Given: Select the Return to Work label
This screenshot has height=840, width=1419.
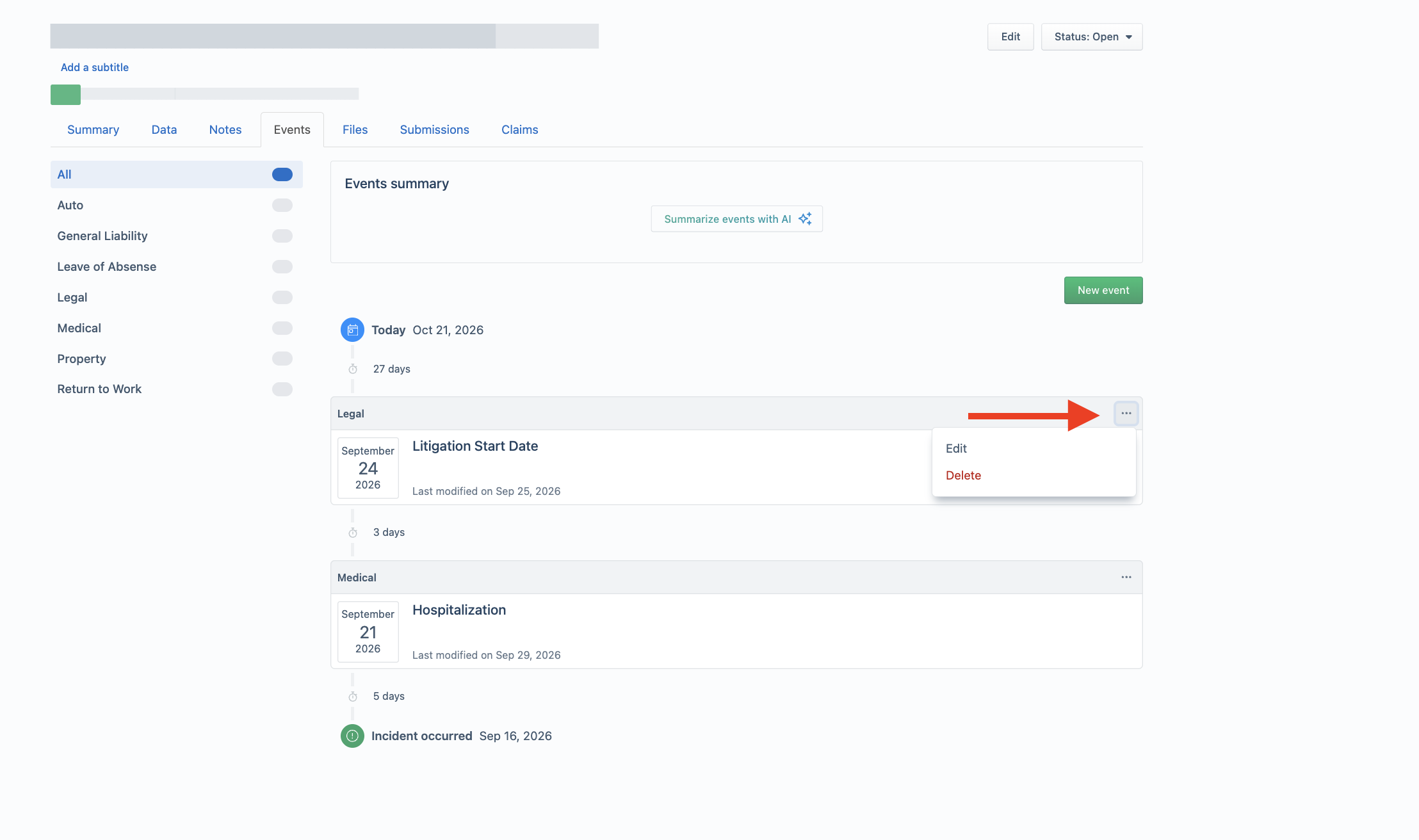Looking at the screenshot, I should click(99, 389).
